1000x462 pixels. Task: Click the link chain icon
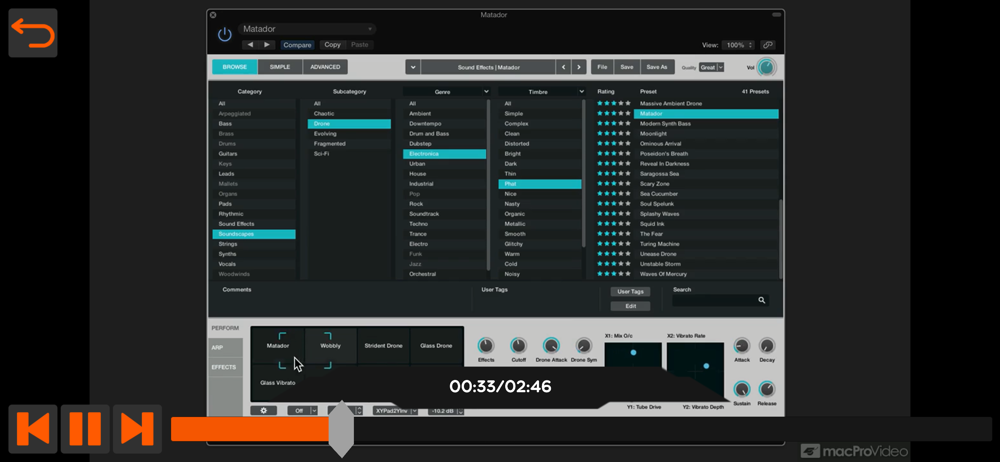[768, 45]
